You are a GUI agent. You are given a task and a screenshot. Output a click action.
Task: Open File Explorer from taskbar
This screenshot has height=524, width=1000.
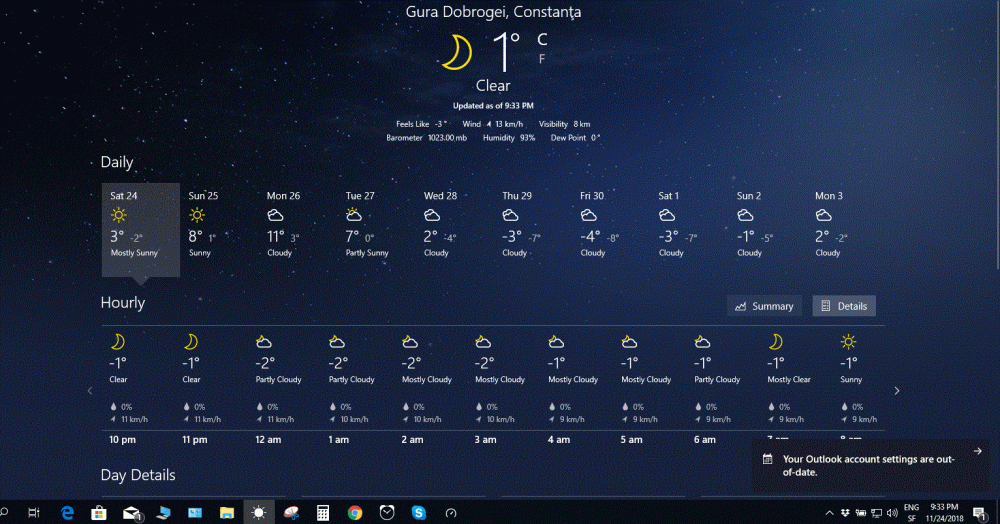227,512
